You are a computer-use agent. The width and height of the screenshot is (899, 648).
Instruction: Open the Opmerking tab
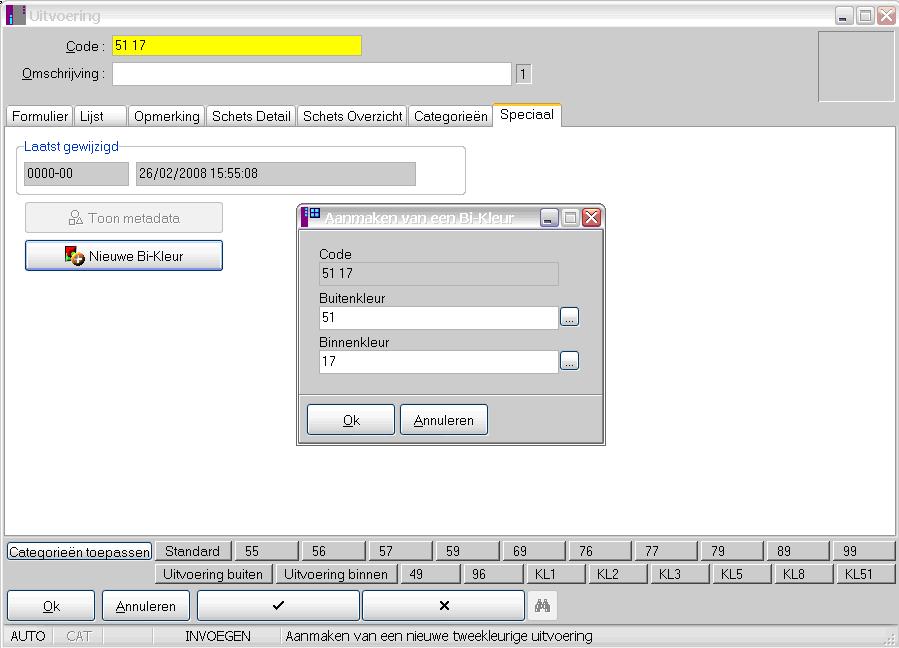166,116
